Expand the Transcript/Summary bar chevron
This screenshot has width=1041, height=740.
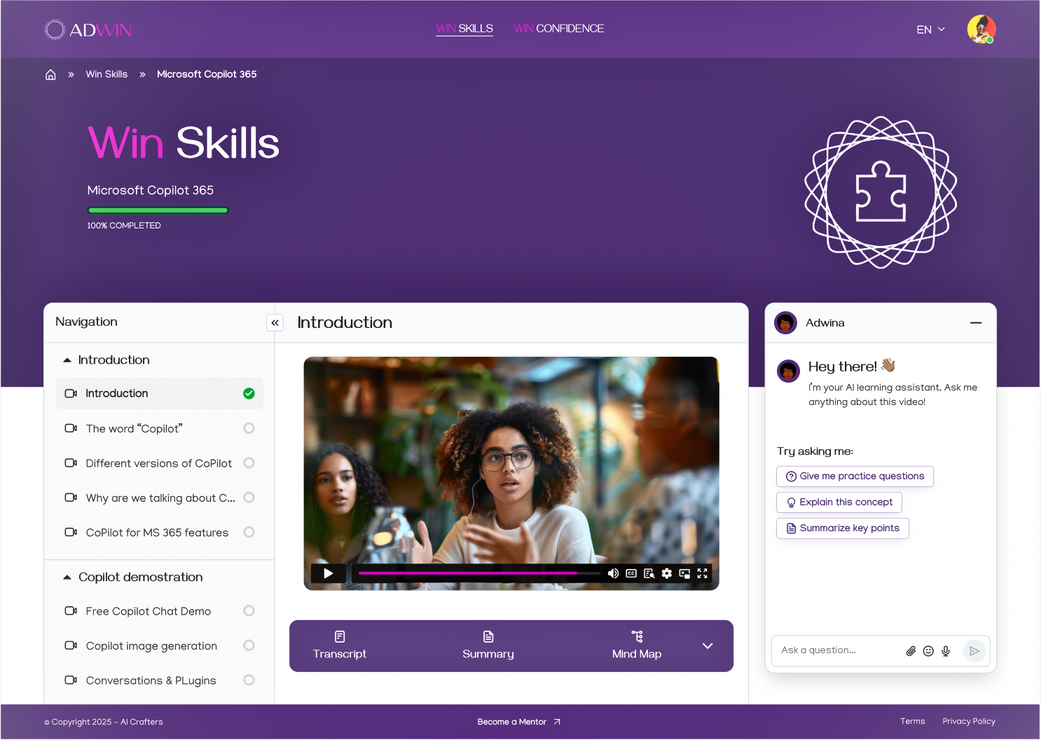coord(708,646)
